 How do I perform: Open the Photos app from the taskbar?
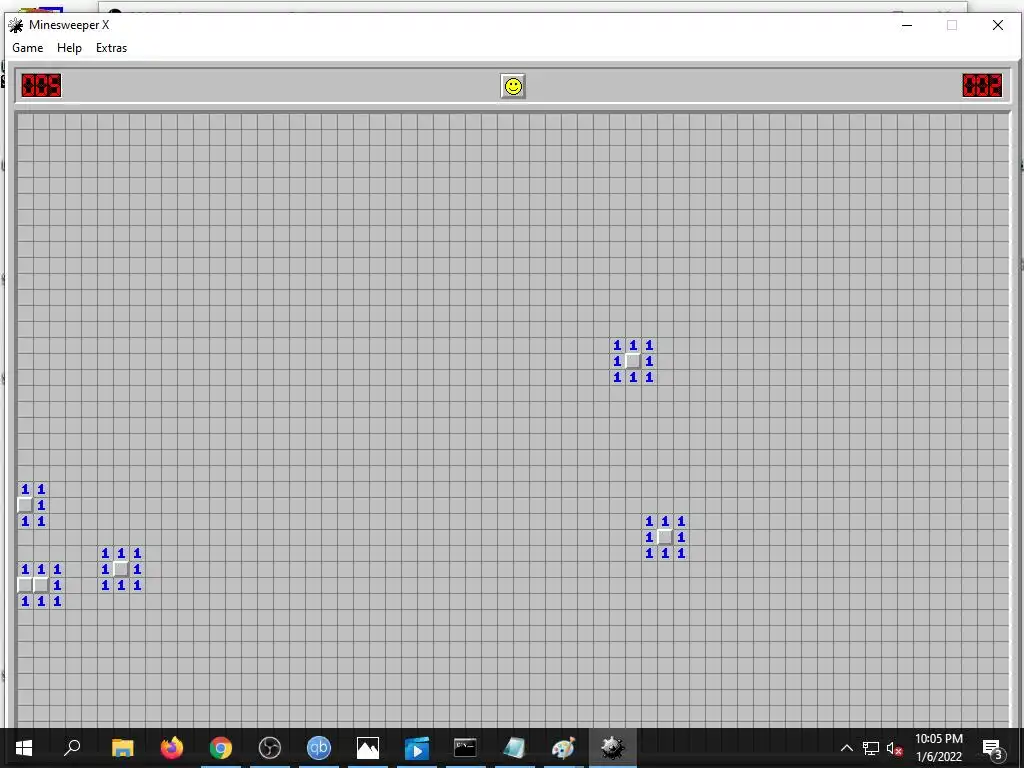[x=368, y=748]
